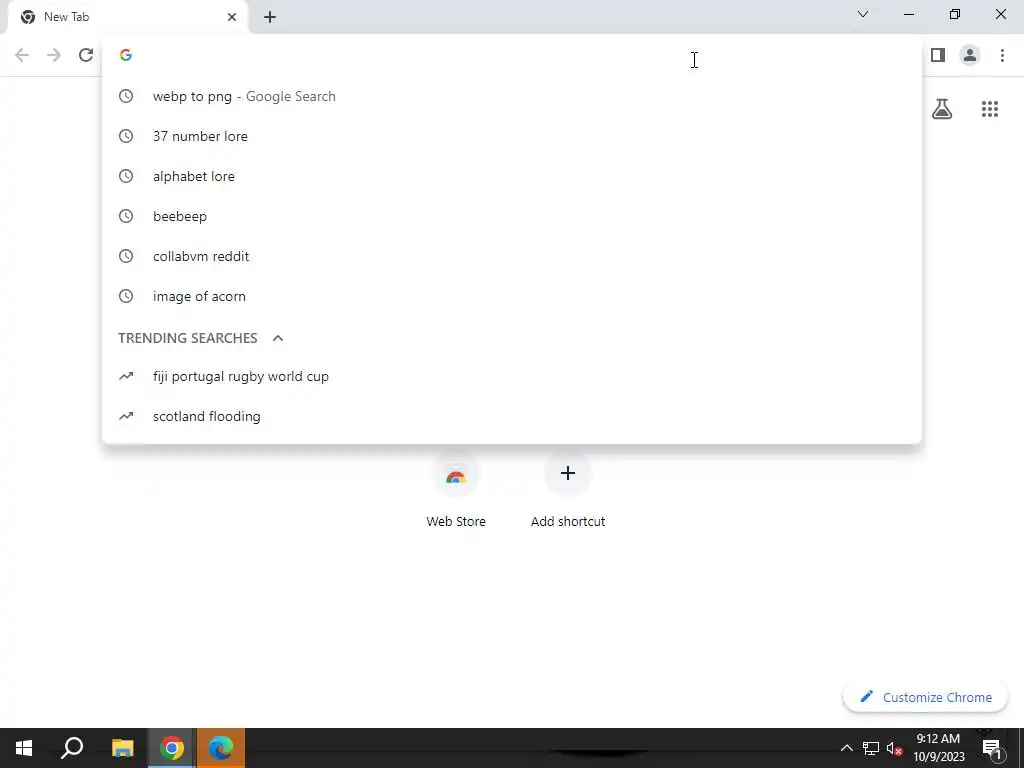The image size is (1024, 768).
Task: Choose trending 'scotland flooding' search
Action: [x=512, y=417]
